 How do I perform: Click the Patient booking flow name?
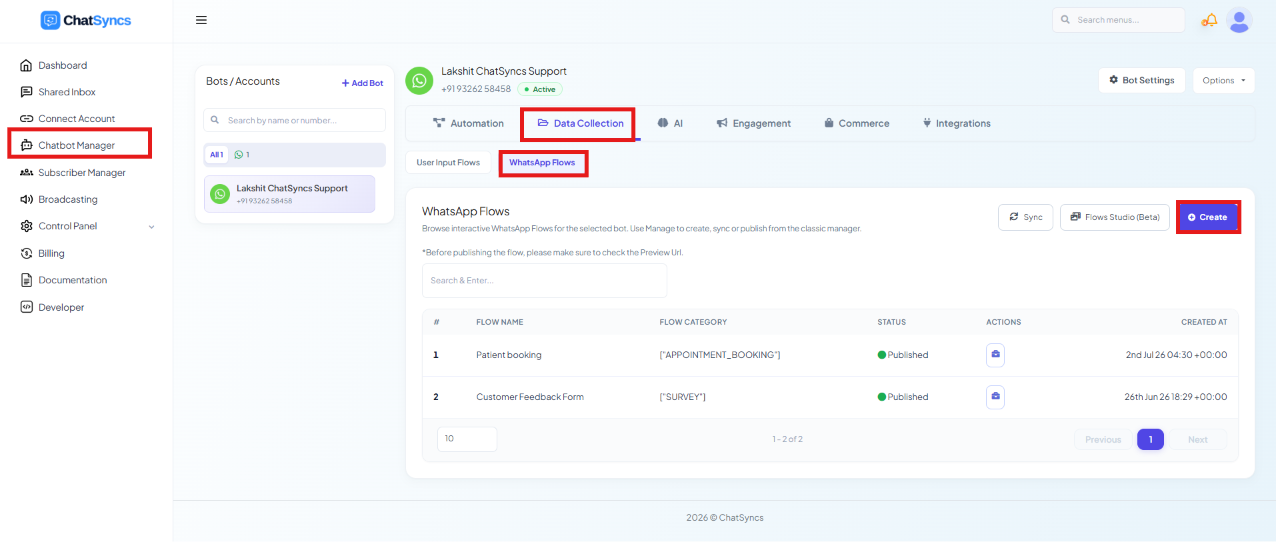point(509,355)
